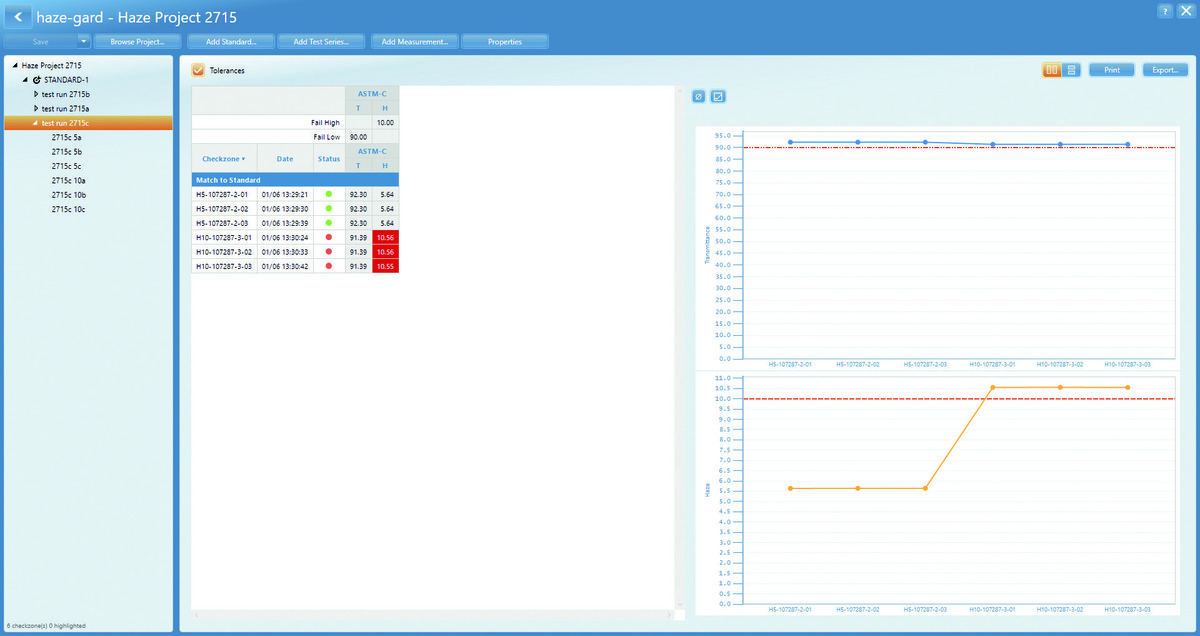Select Haze Project 2715 tree root
The width and height of the screenshot is (1200, 636).
pyautogui.click(x=52, y=65)
